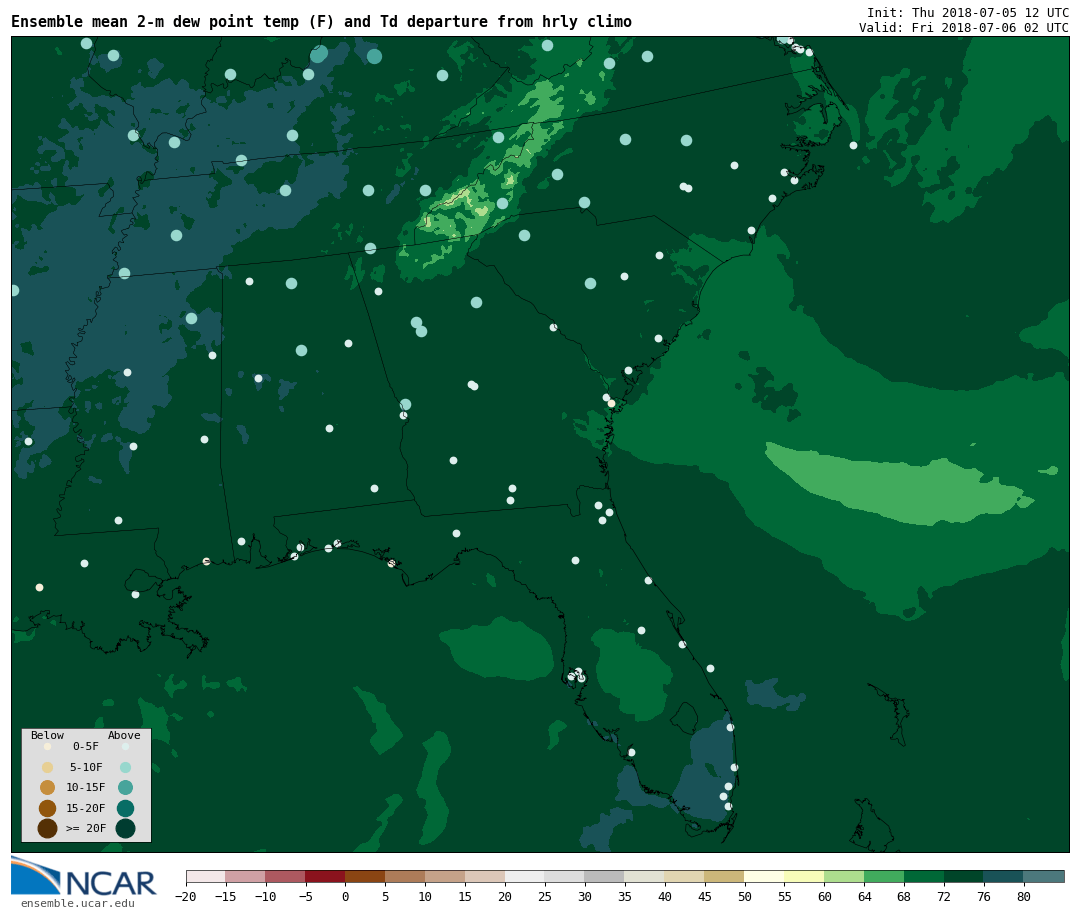This screenshot has height=915, width=1080.
Task: Click the Above 5-10F light teal legend circle
Action: (125, 767)
